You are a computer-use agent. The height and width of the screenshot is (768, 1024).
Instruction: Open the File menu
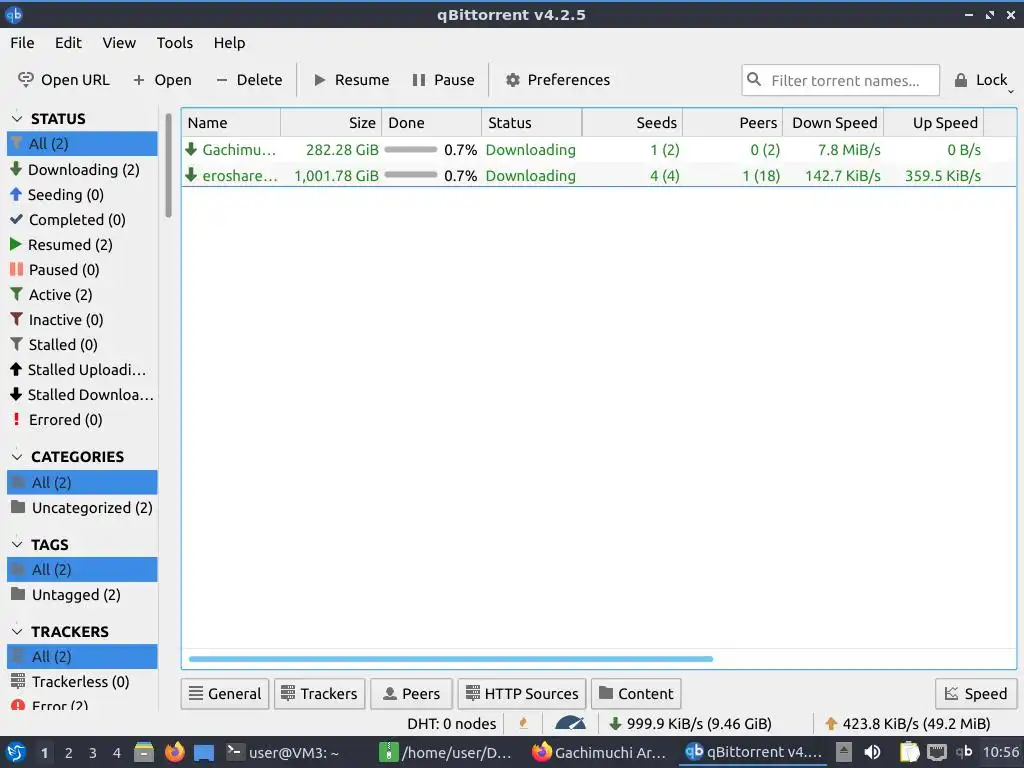22,42
